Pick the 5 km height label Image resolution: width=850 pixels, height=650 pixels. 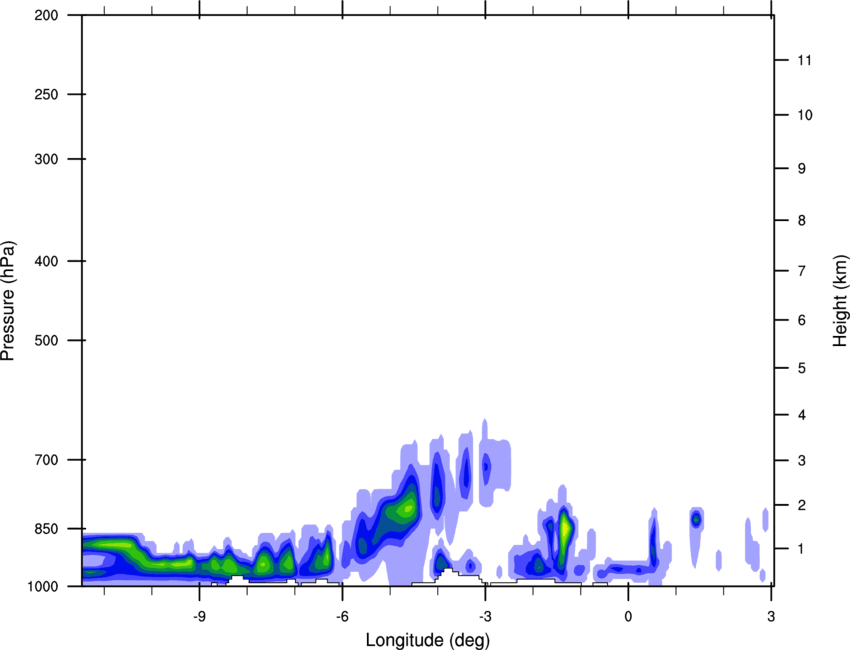pyautogui.click(x=802, y=368)
